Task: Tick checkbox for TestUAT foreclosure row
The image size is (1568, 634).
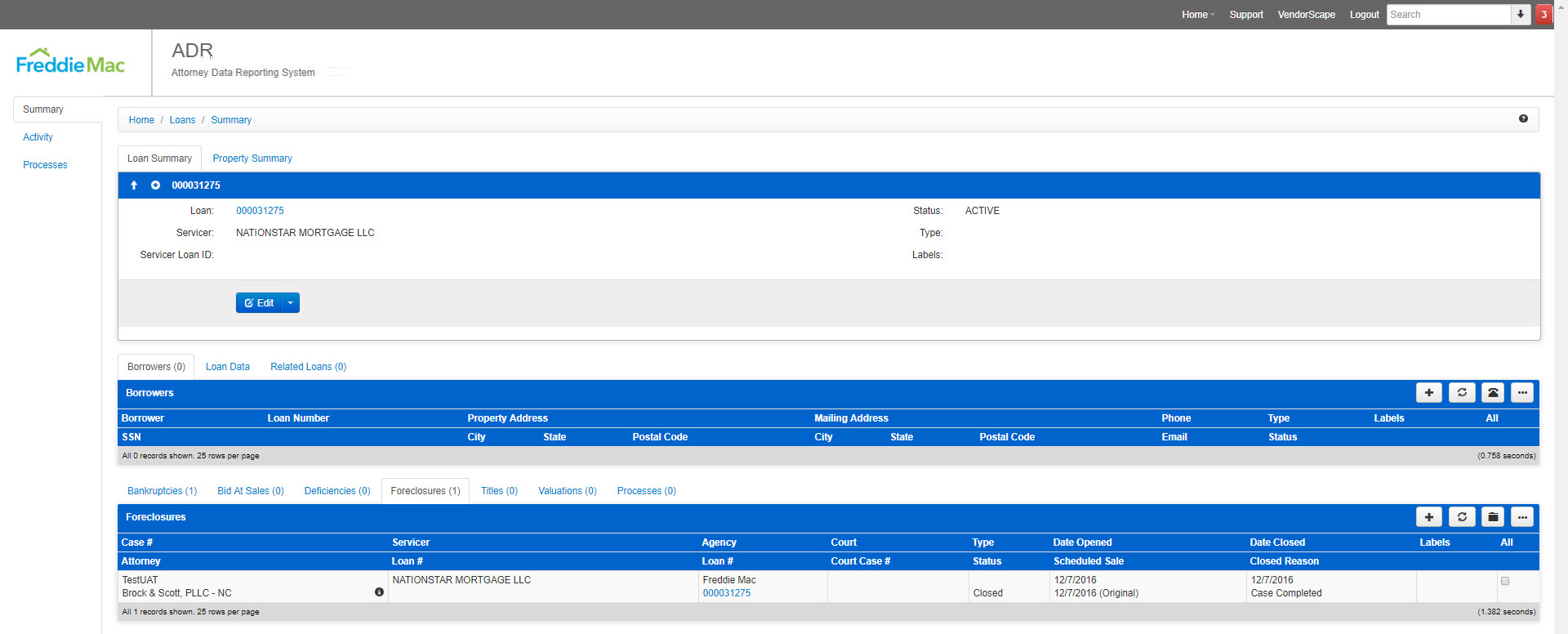Action: (x=1505, y=581)
